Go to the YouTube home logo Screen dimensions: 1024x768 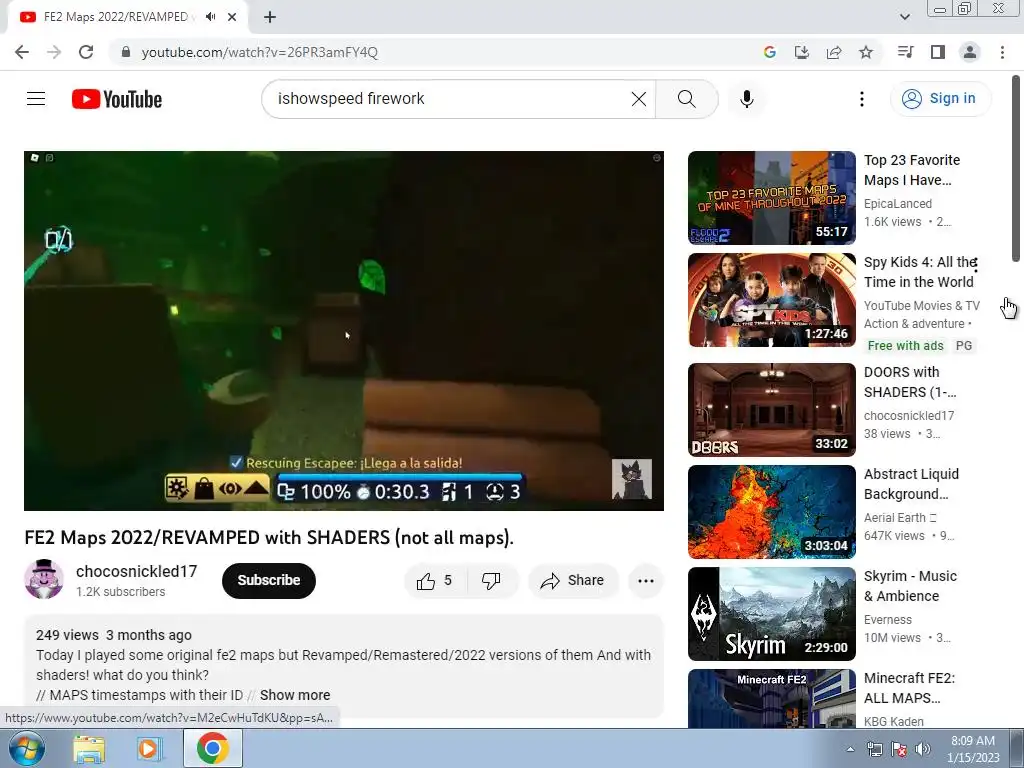(117, 99)
